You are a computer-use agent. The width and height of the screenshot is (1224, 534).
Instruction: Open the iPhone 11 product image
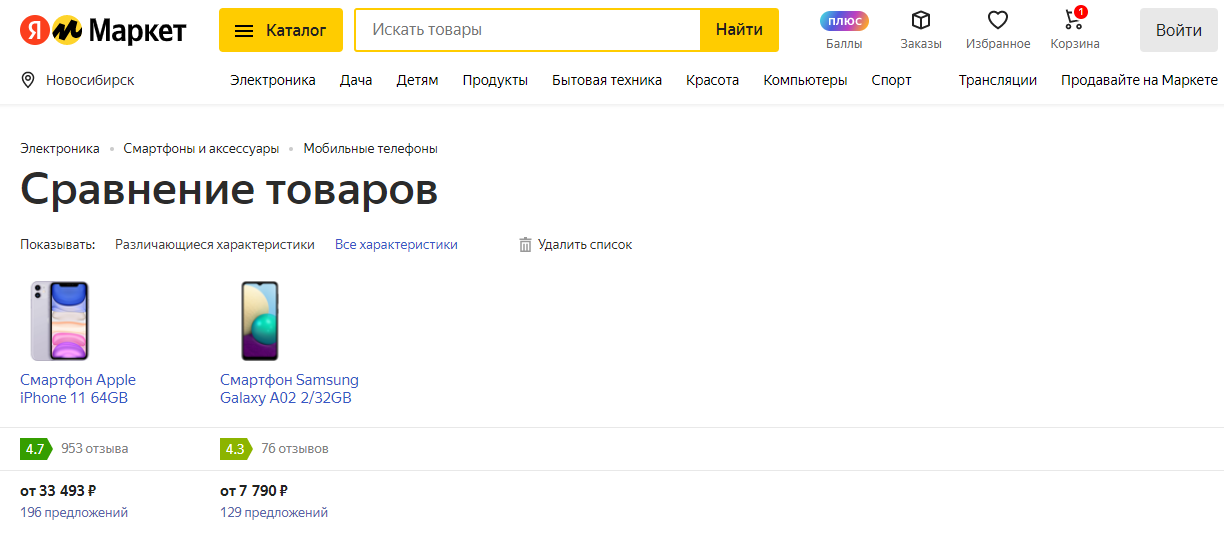tap(60, 321)
